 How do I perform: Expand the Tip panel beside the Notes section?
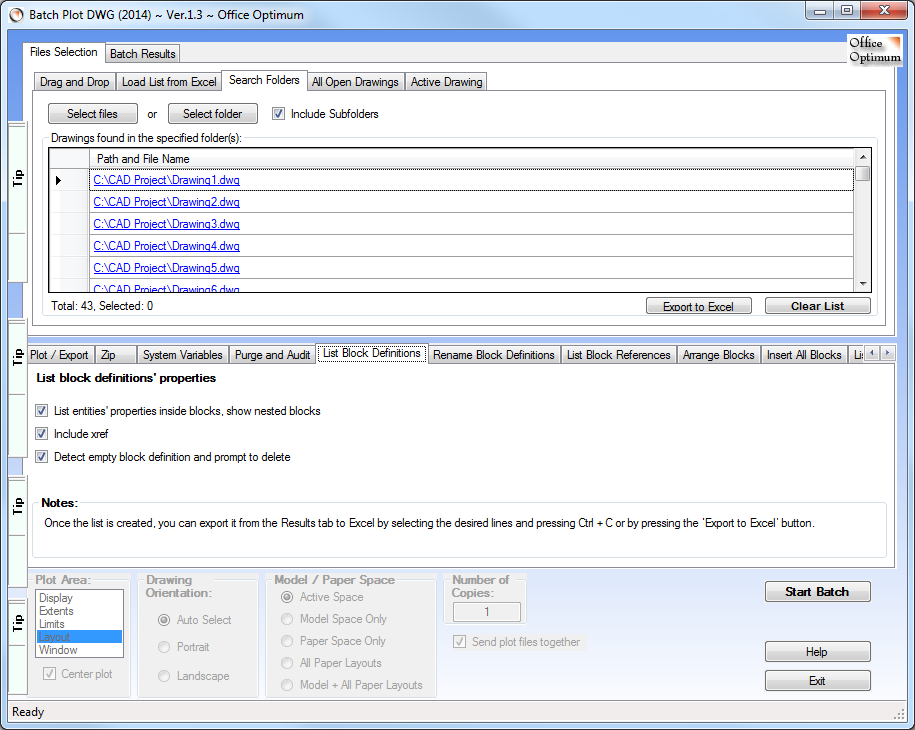click(x=18, y=505)
